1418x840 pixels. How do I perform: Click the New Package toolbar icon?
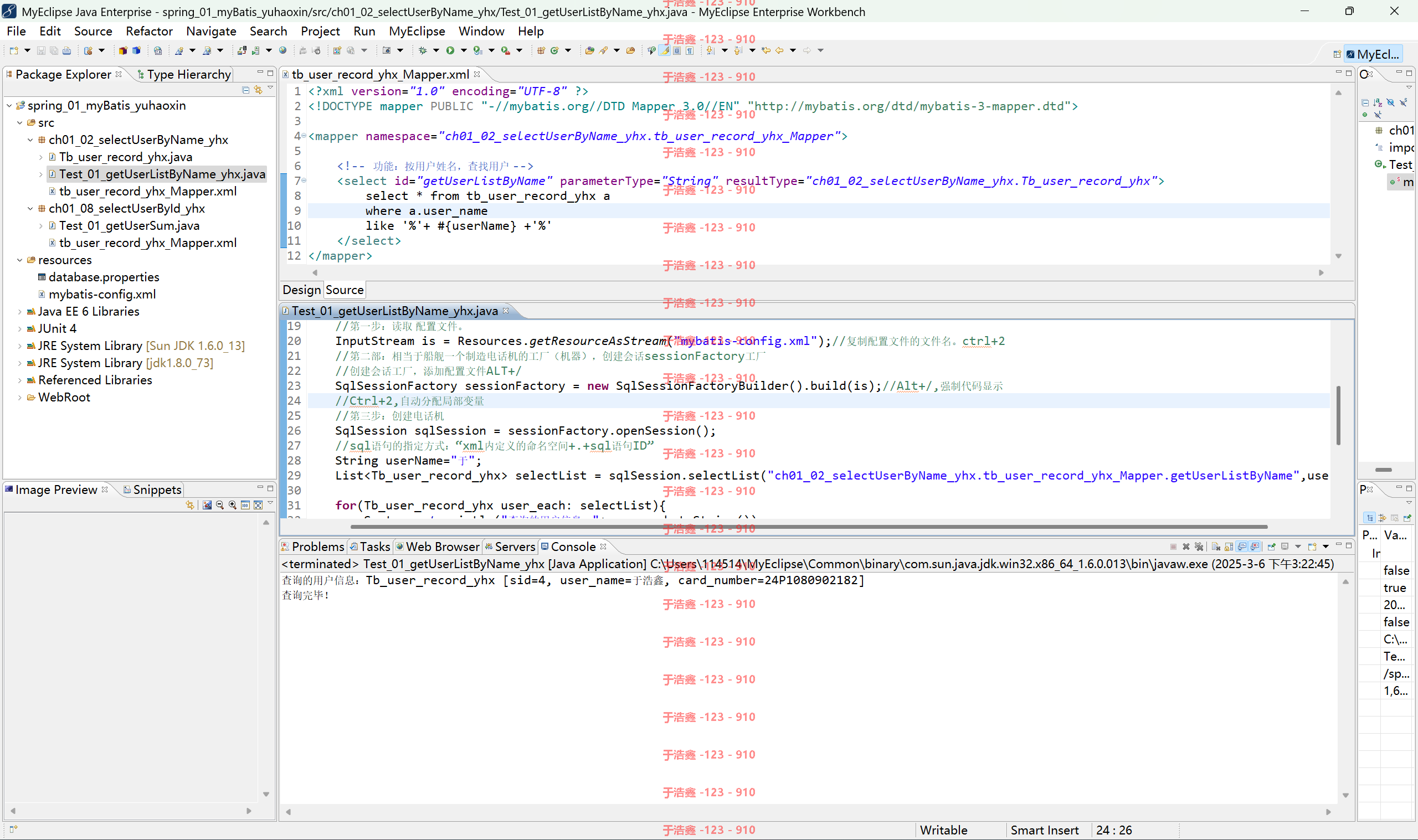(x=541, y=50)
